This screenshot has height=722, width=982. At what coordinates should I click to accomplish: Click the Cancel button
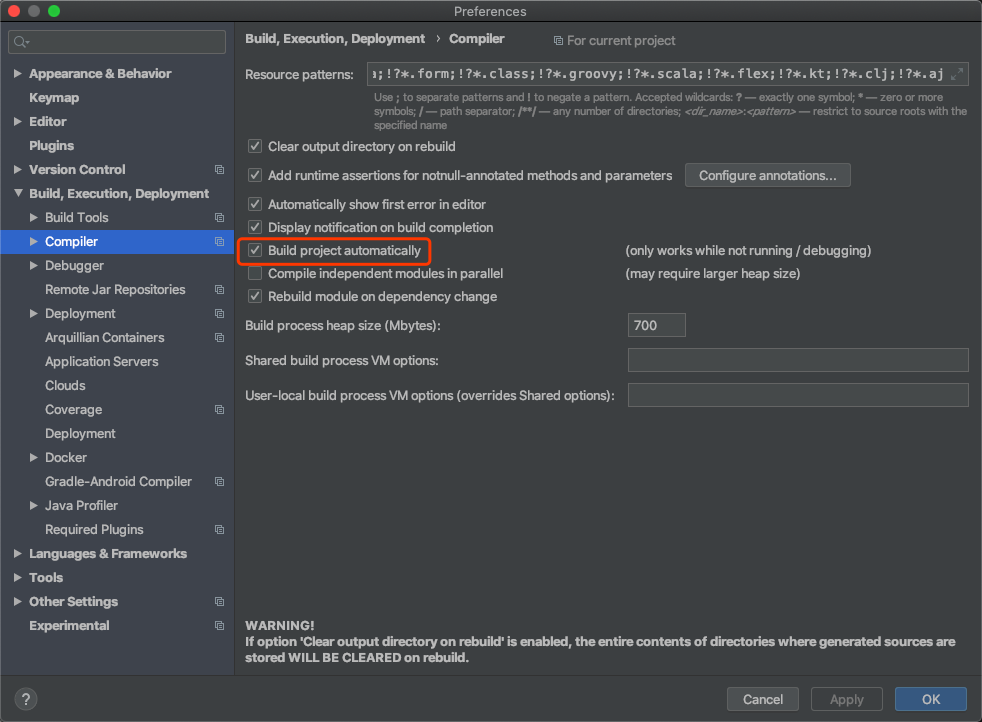coord(762,699)
